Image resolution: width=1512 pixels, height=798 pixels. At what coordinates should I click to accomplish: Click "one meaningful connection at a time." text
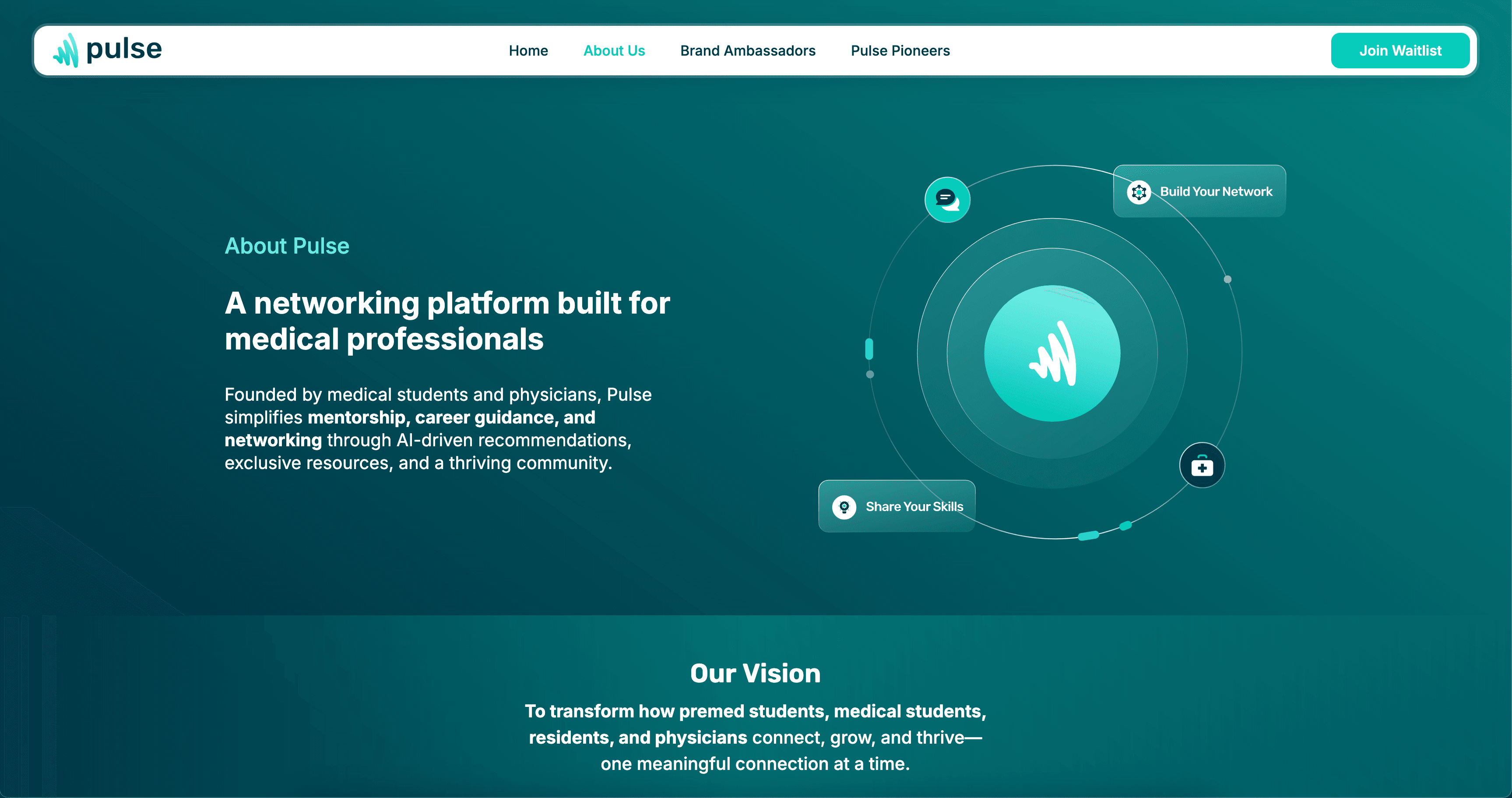(x=756, y=764)
